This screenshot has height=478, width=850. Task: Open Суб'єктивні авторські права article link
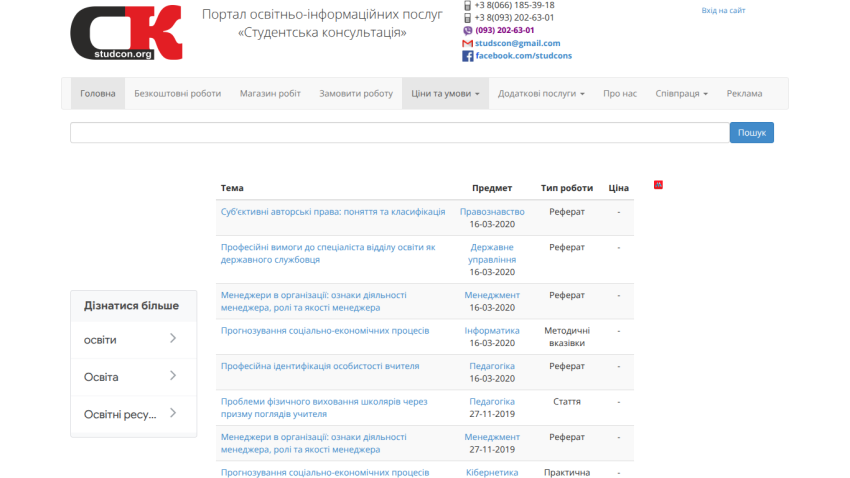click(x=333, y=212)
